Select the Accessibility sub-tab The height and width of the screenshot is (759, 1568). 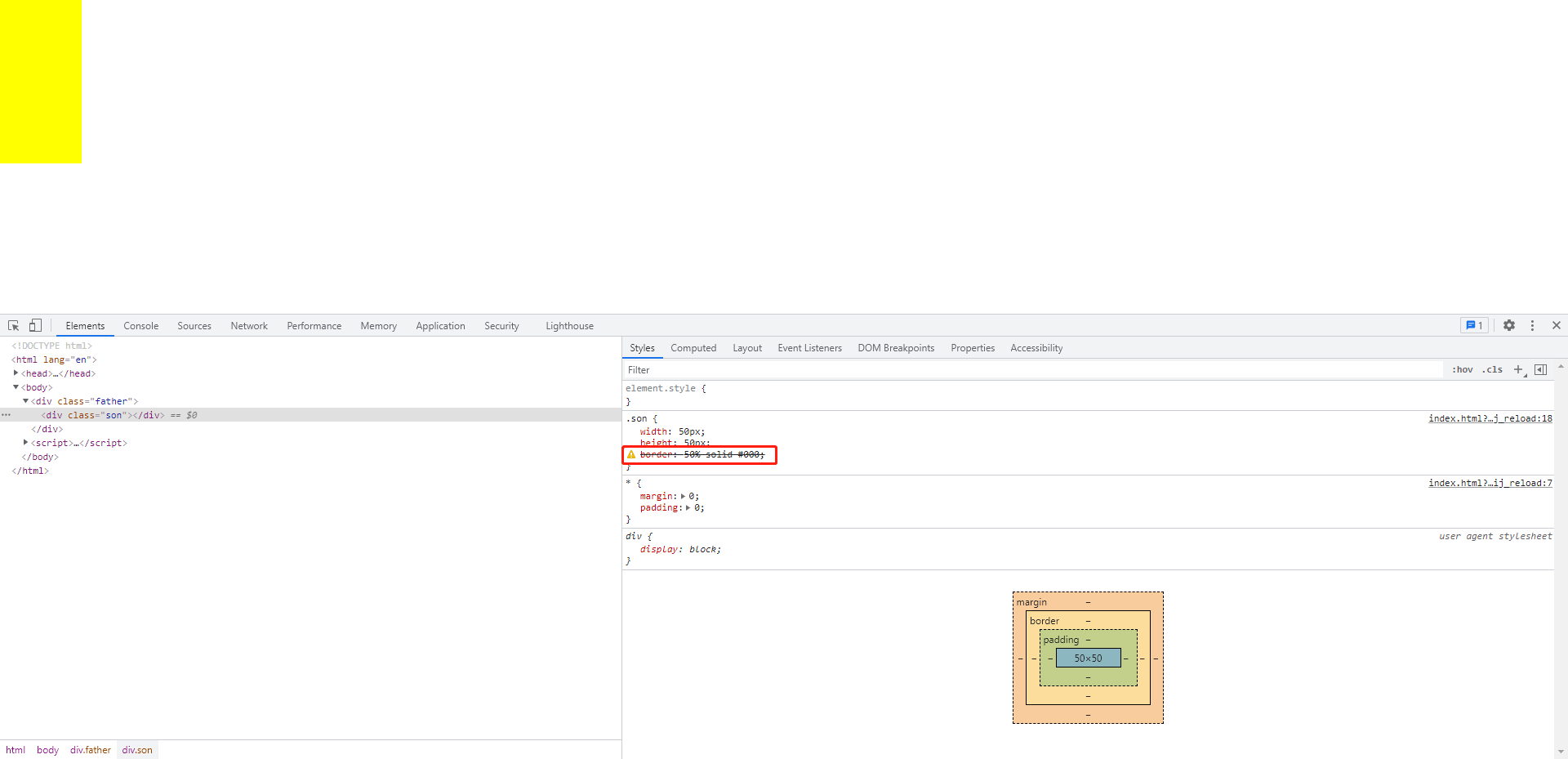pyautogui.click(x=1036, y=348)
